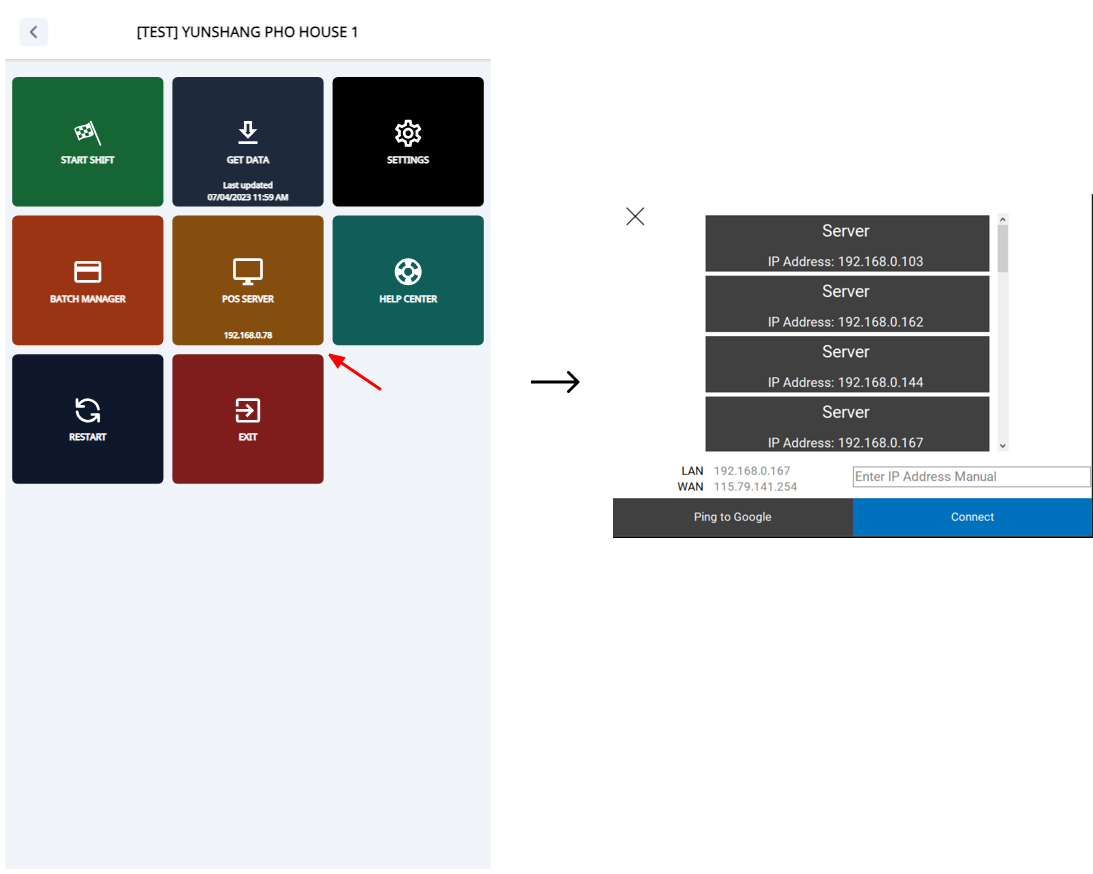The height and width of the screenshot is (874, 1093).
Task: Click the server list scrollbar thumb
Action: pos(1003,248)
